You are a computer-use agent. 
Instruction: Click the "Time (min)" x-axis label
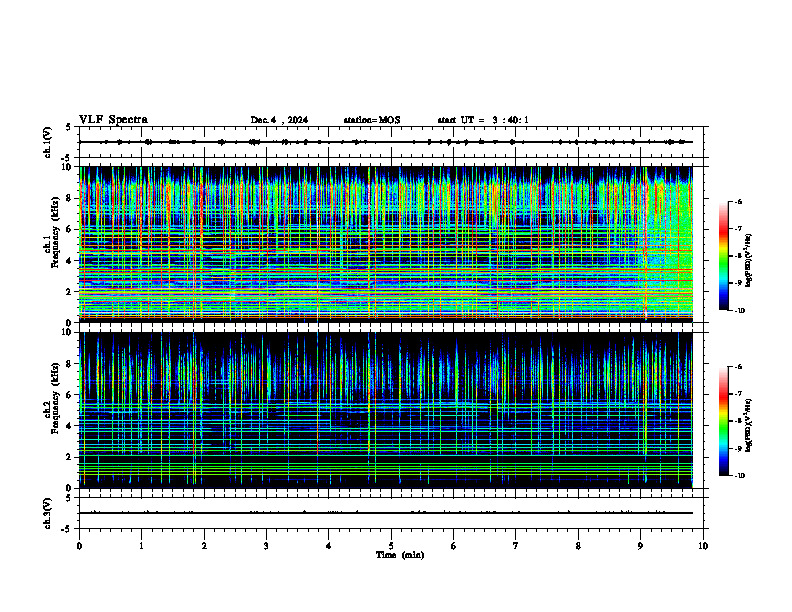400,555
